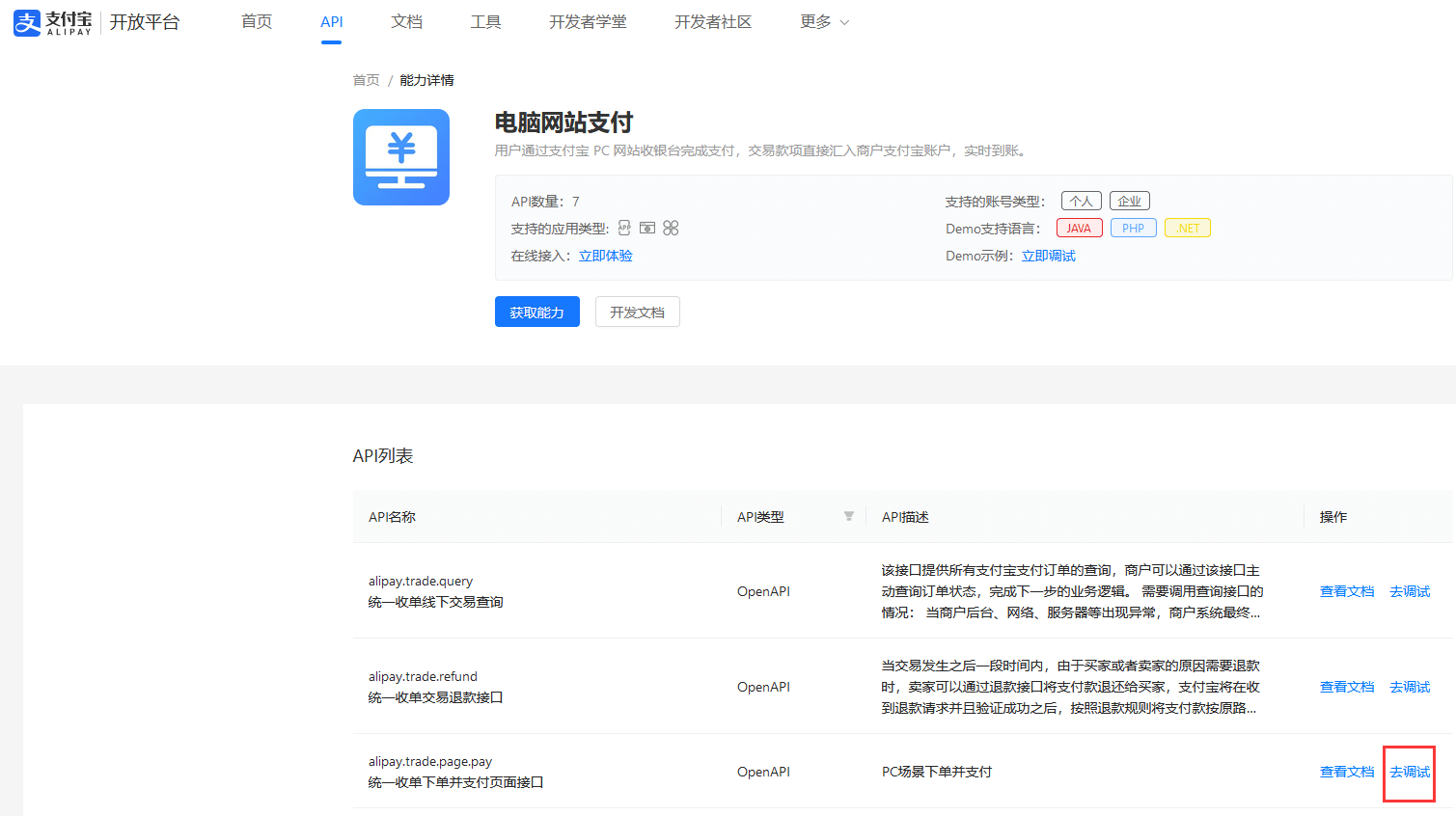Screen dimensions: 1456x816
Task: Open 查看文档 for alipay.trade.query
Action: coord(1347,591)
